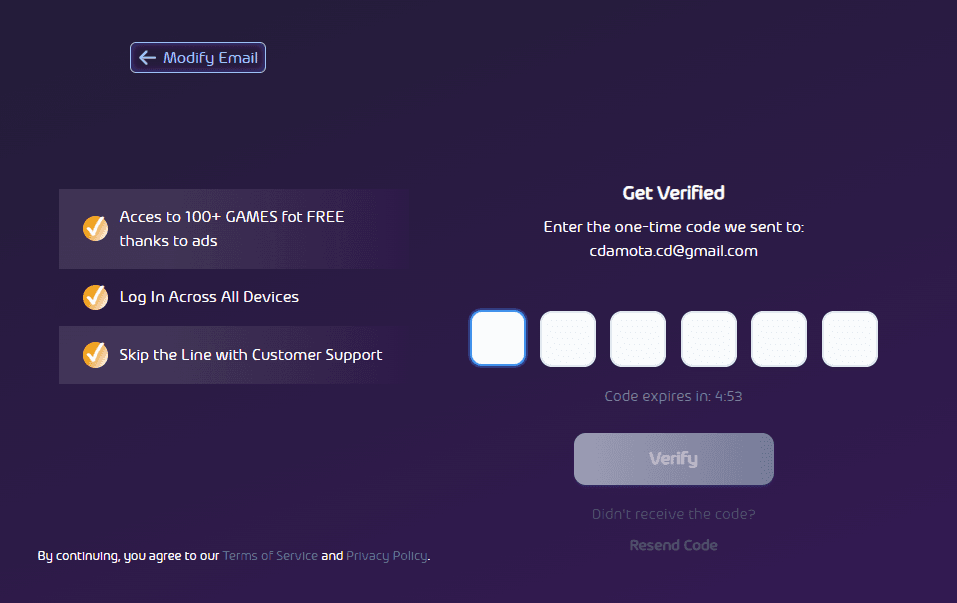This screenshot has width=957, height=603.
Task: Focus the fourth code digit box
Action: coord(709,339)
